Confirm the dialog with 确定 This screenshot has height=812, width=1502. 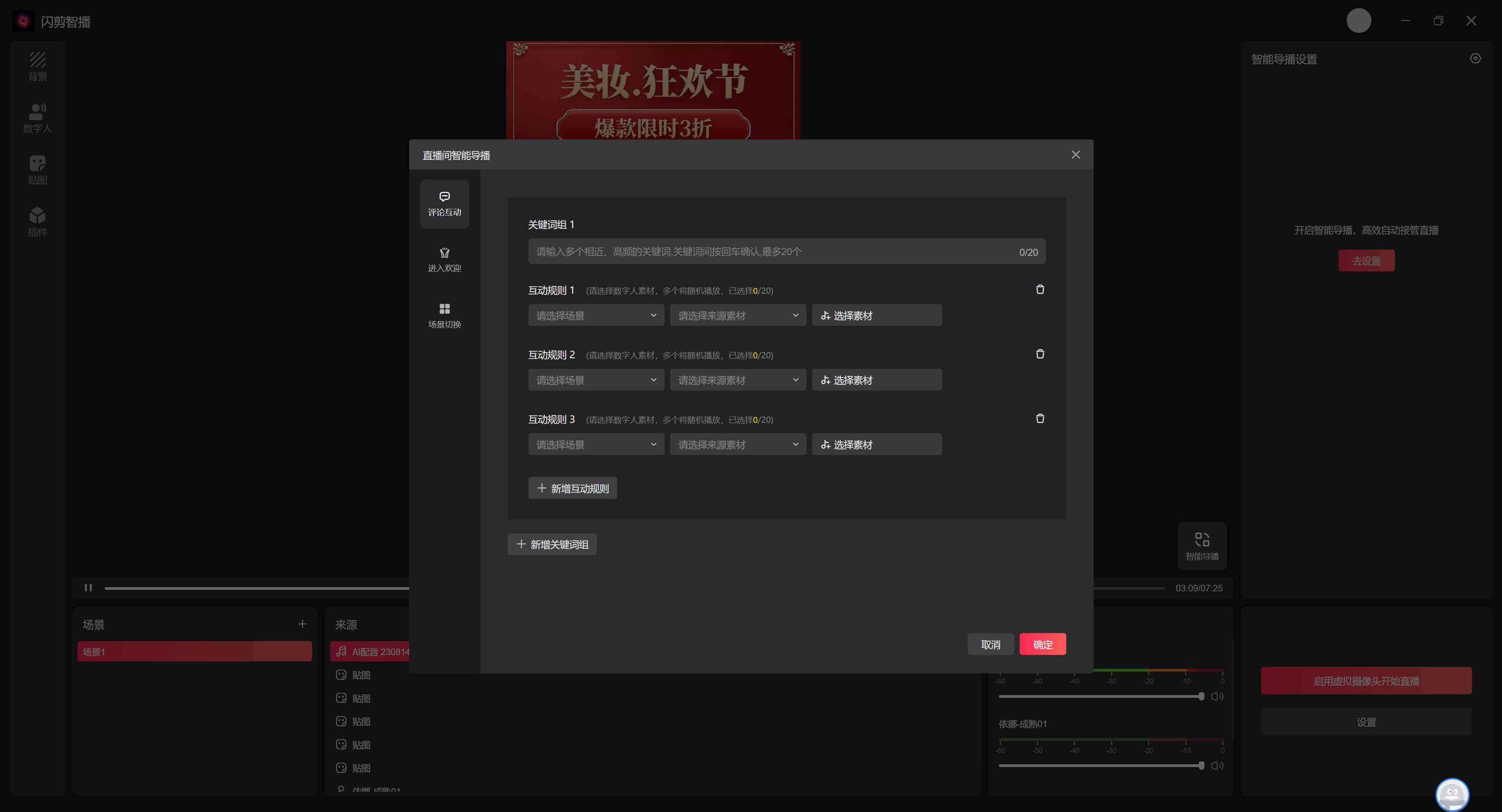coord(1042,645)
